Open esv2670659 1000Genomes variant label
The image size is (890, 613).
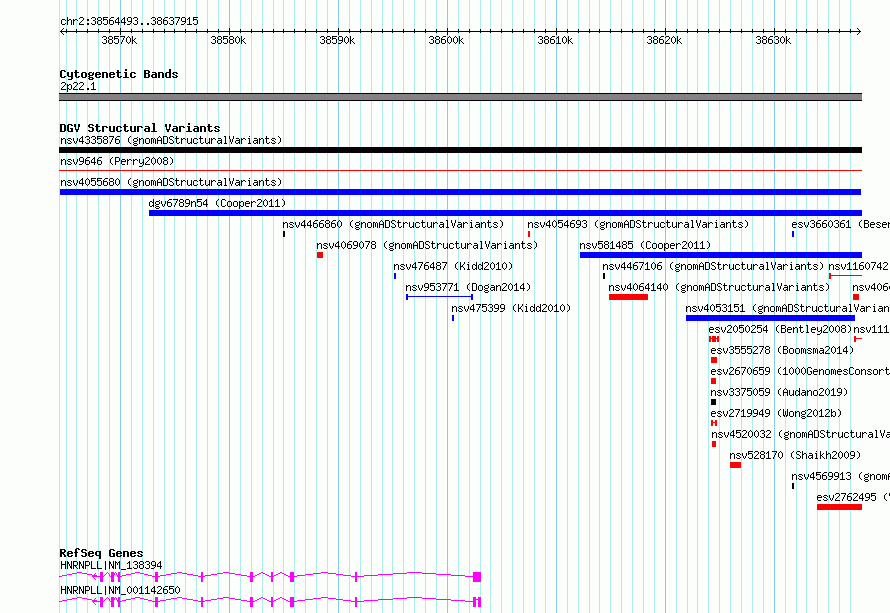point(800,371)
